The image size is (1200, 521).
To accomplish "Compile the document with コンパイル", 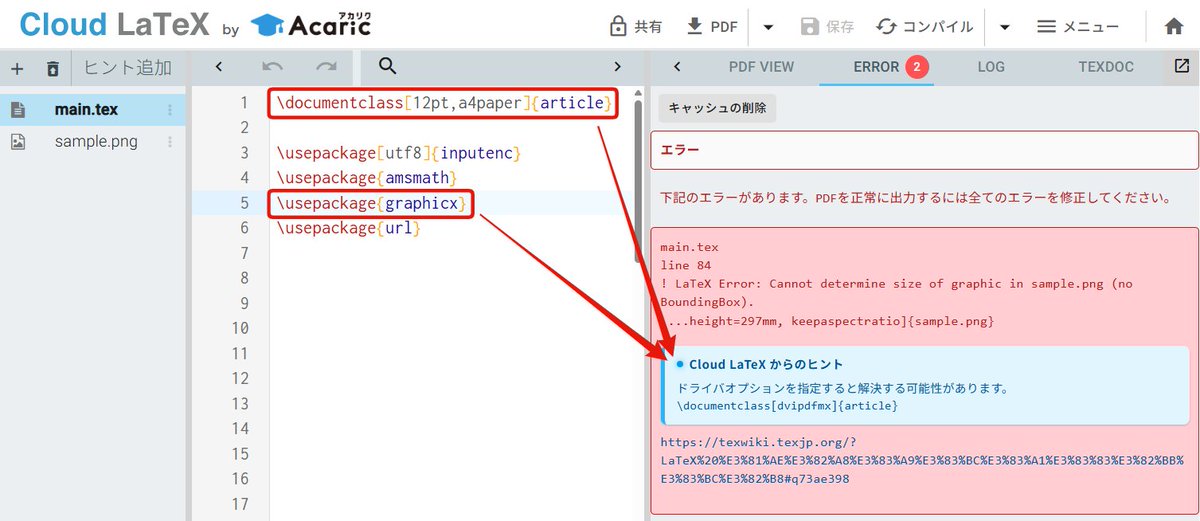I will click(x=925, y=26).
